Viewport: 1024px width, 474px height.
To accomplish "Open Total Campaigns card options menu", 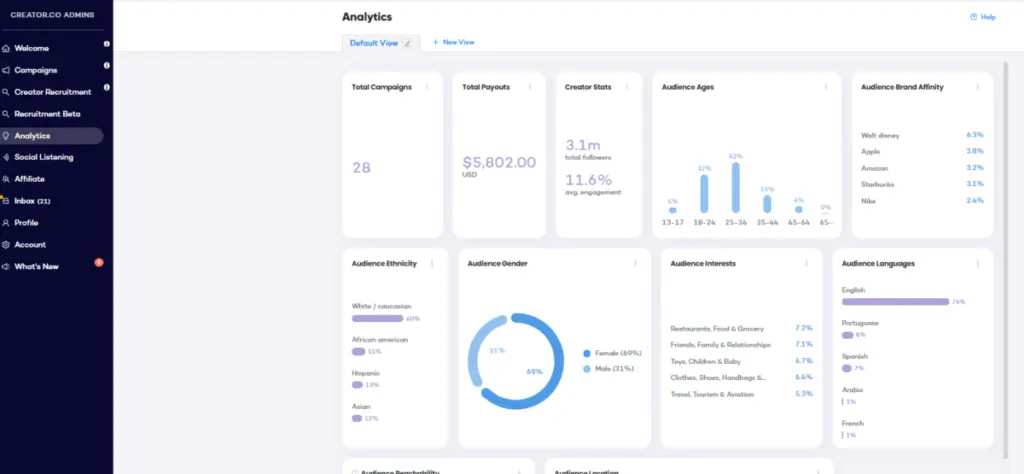I will click(x=427, y=87).
